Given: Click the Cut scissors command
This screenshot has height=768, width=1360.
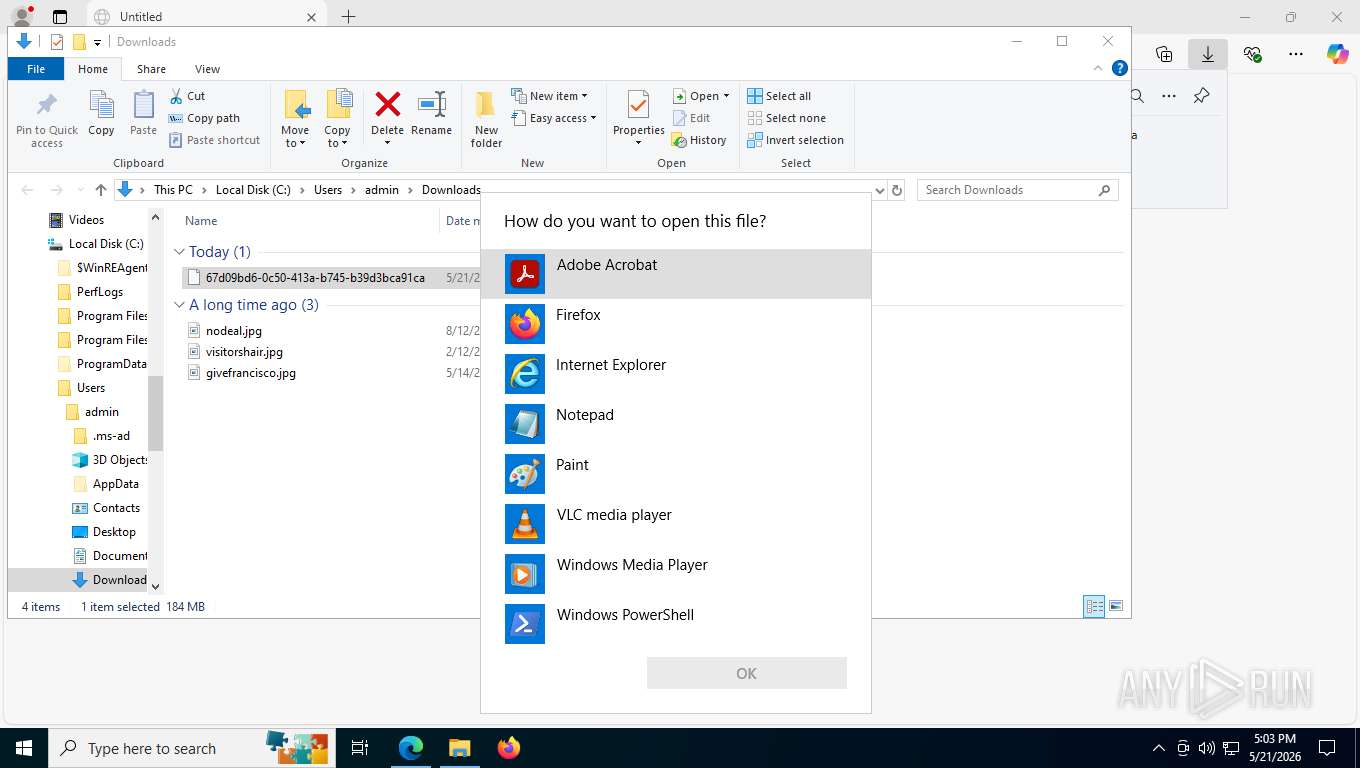Looking at the screenshot, I should click(187, 96).
